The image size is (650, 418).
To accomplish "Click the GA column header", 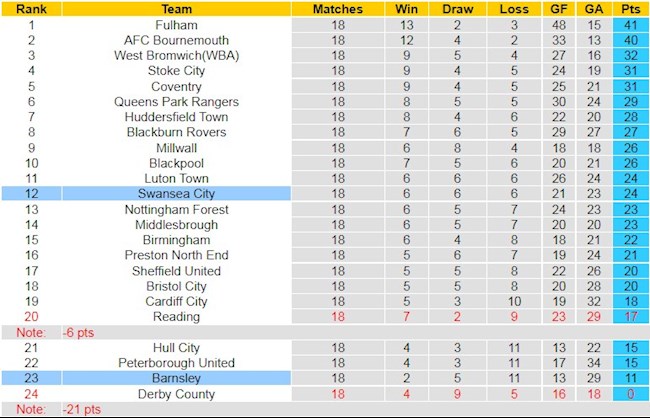I will tap(594, 8).
